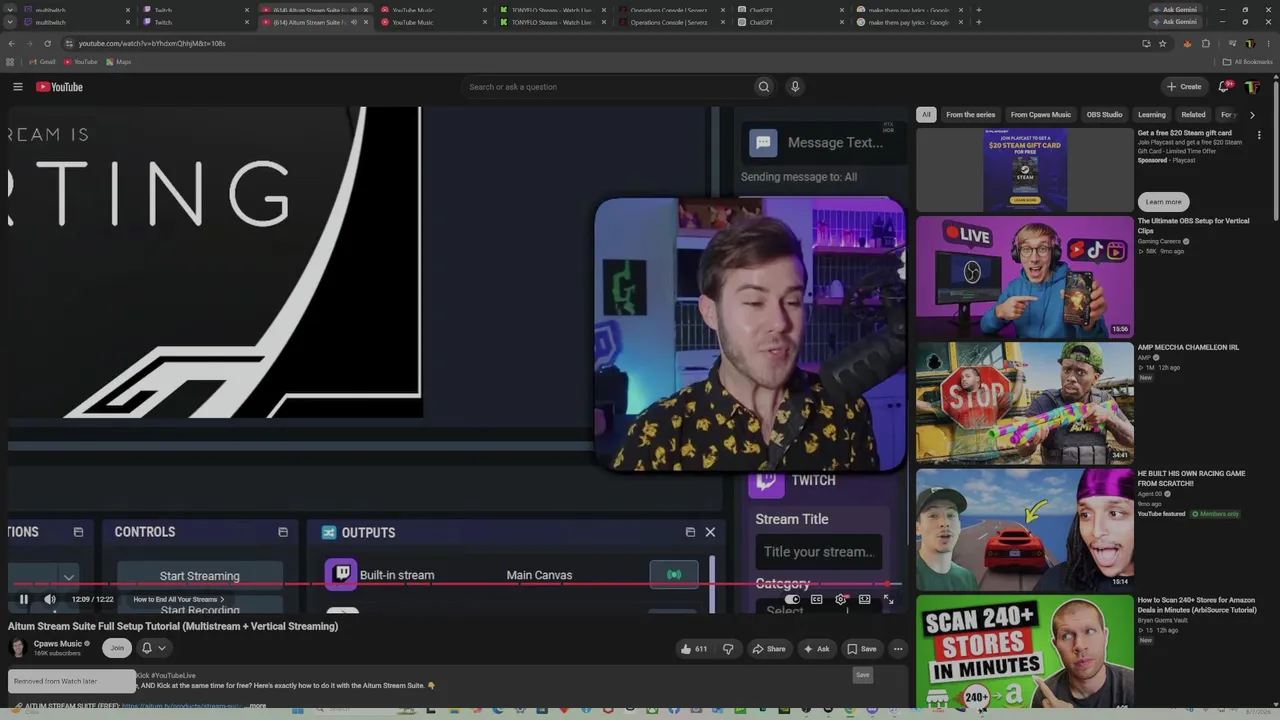Open the Steam gift card ad thumbnail
The height and width of the screenshot is (720, 1280).
pos(1025,170)
